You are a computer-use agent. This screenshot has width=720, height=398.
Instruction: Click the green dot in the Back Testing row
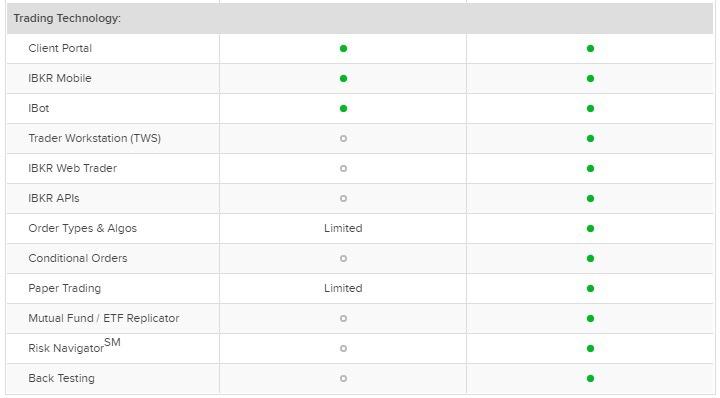pyautogui.click(x=590, y=378)
